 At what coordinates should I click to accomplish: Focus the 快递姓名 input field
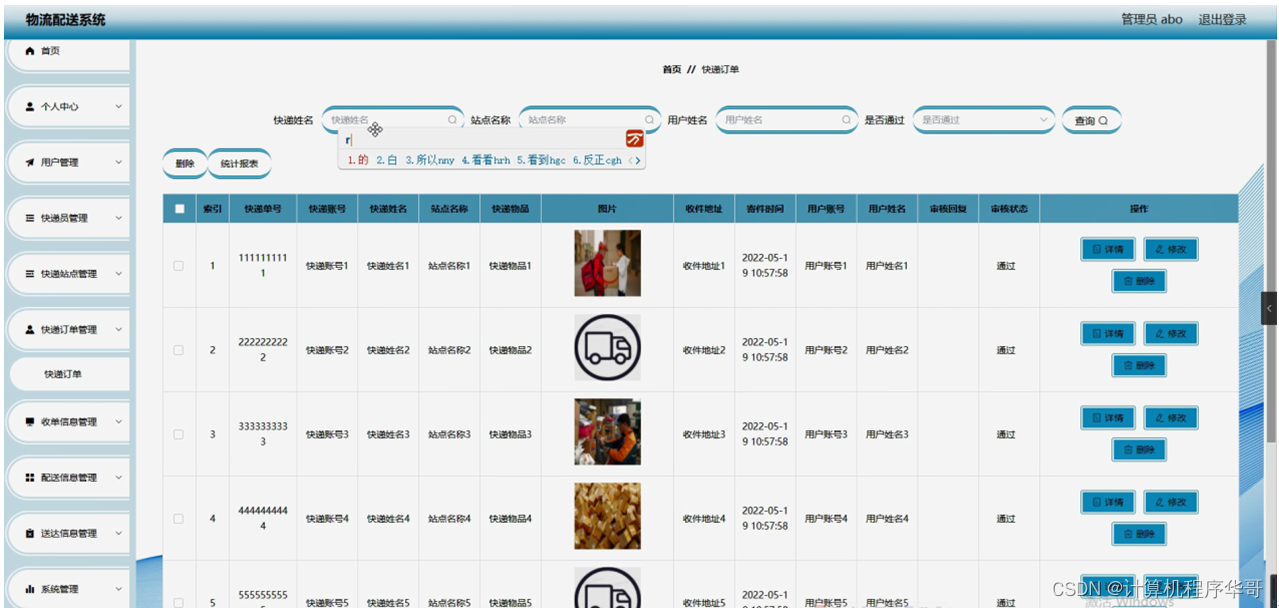pos(393,120)
